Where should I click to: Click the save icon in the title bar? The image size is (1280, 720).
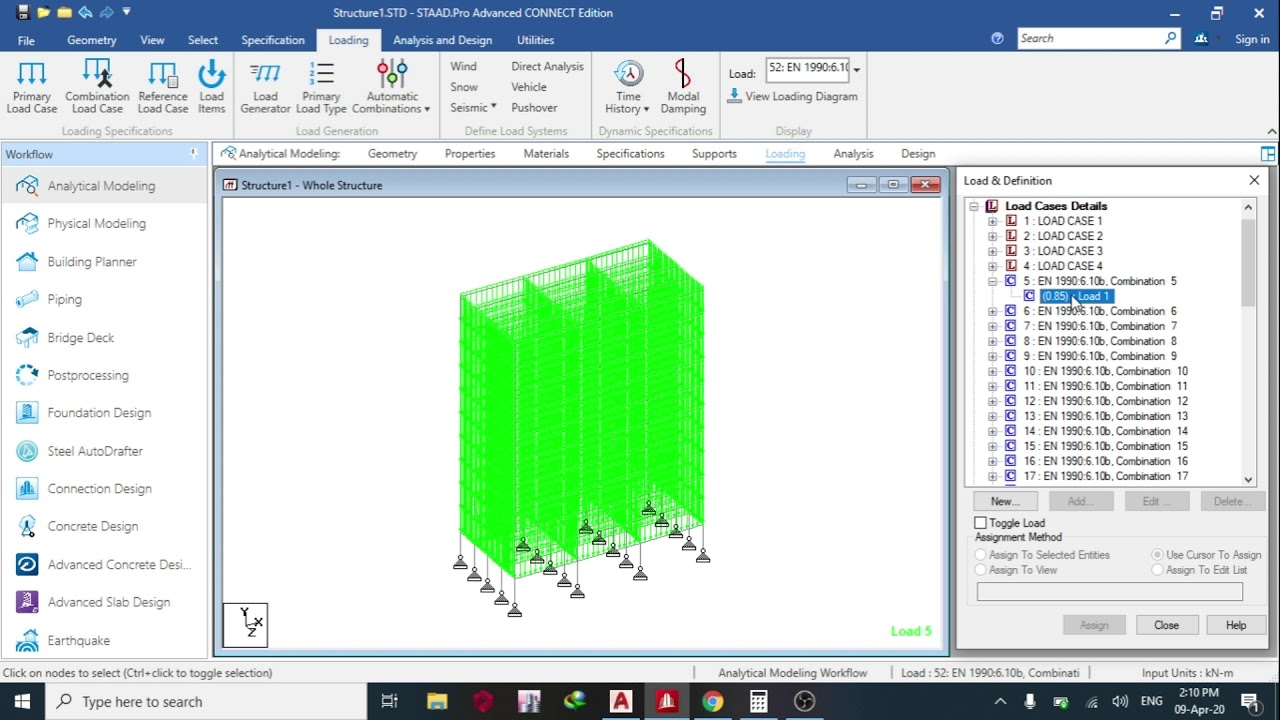tap(23, 13)
